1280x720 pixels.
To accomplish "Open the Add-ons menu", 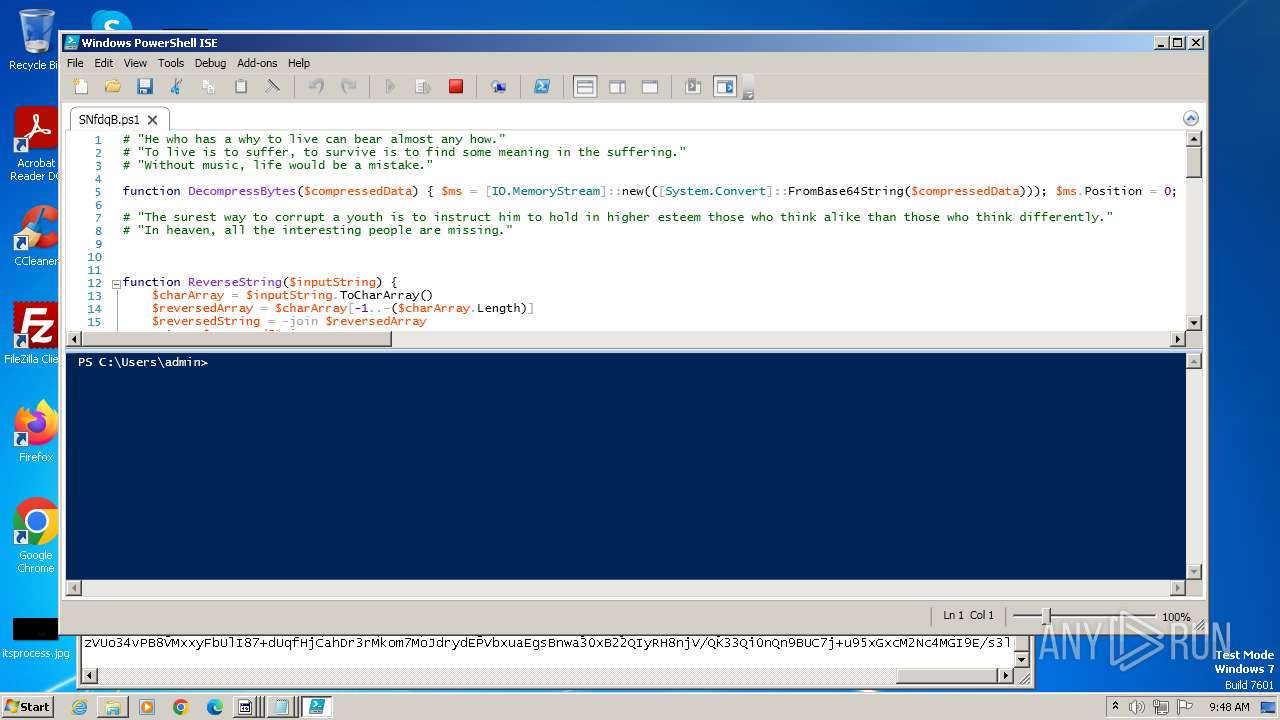I will [257, 63].
